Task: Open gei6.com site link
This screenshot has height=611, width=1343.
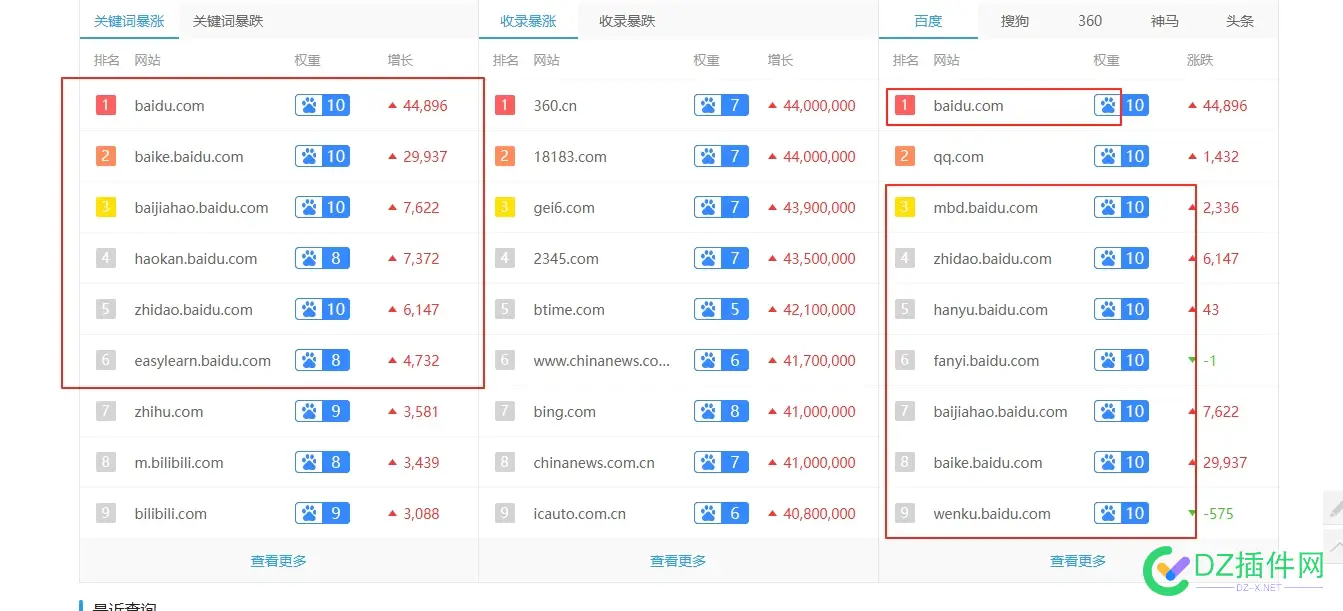Action: 564,208
